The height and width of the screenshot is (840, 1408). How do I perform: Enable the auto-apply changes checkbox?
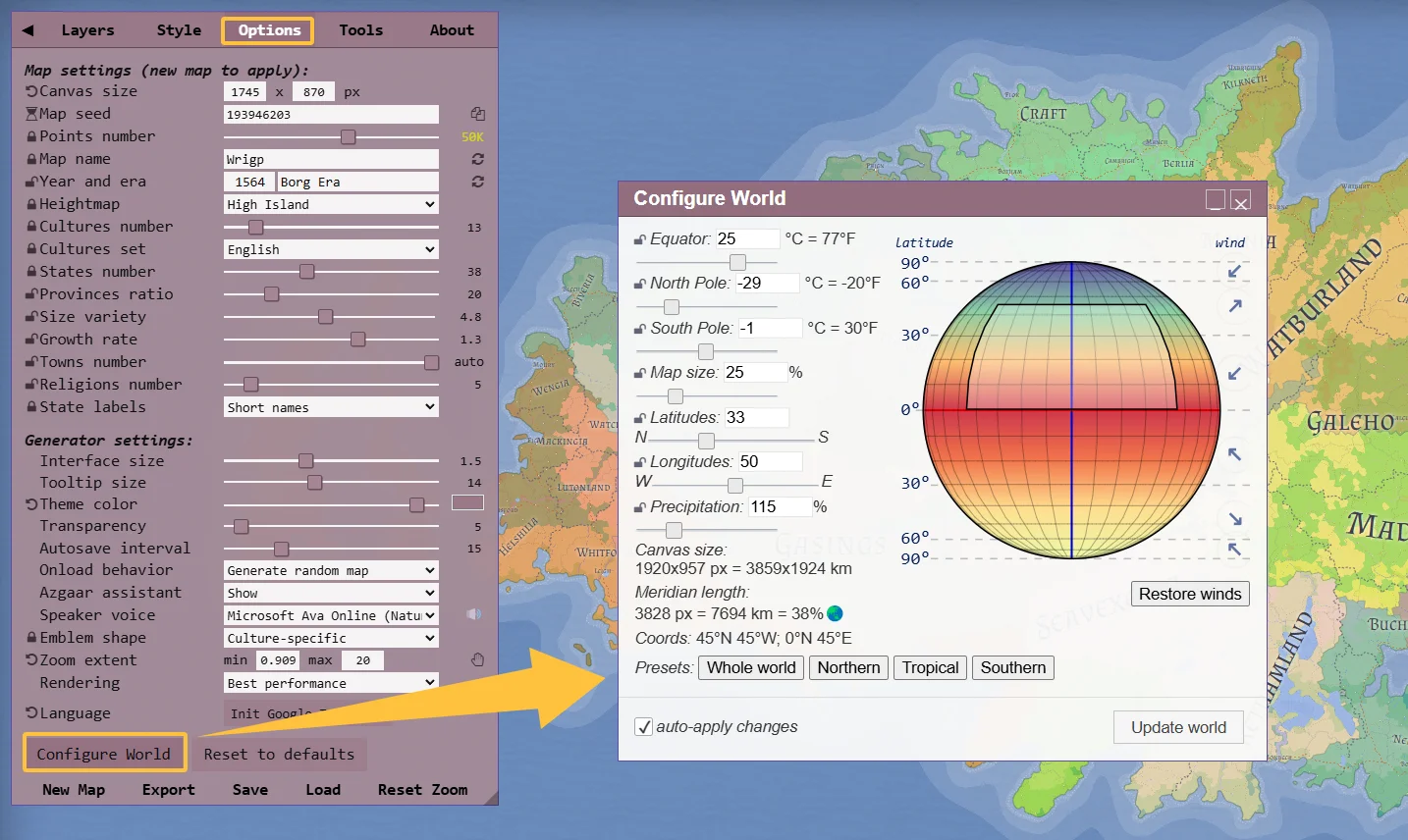645,726
